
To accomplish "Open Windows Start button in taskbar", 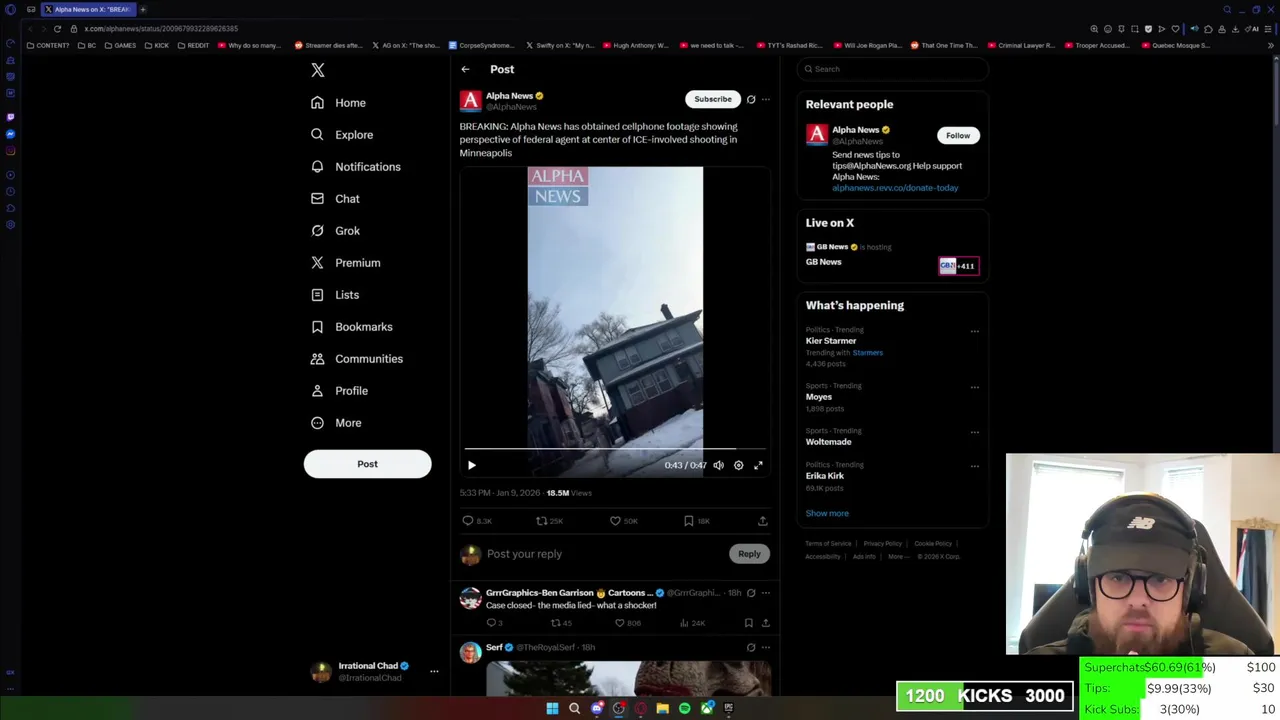I will pyautogui.click(x=552, y=708).
